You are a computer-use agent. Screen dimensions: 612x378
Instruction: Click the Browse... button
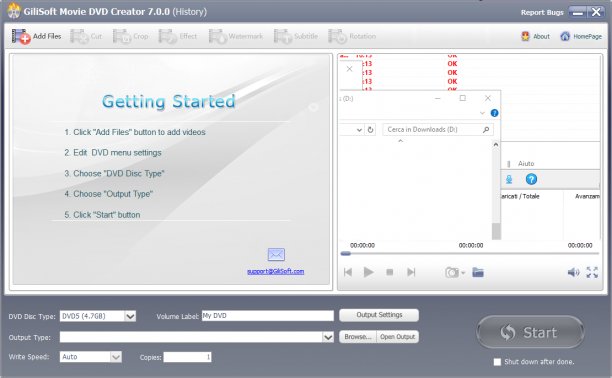[x=358, y=337]
